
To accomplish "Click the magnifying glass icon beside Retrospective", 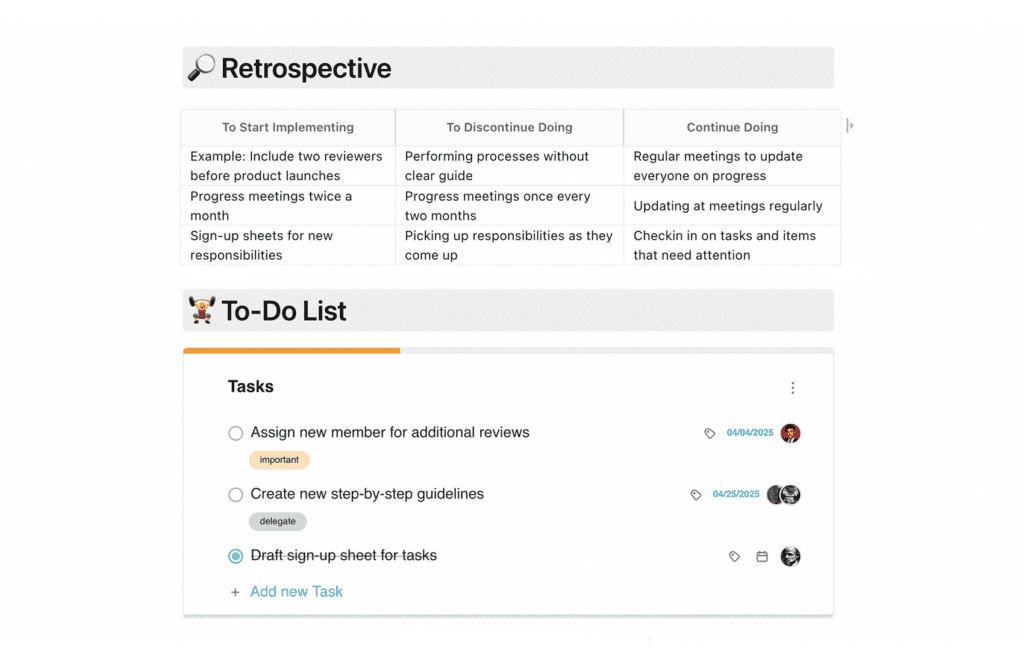I will click(200, 67).
